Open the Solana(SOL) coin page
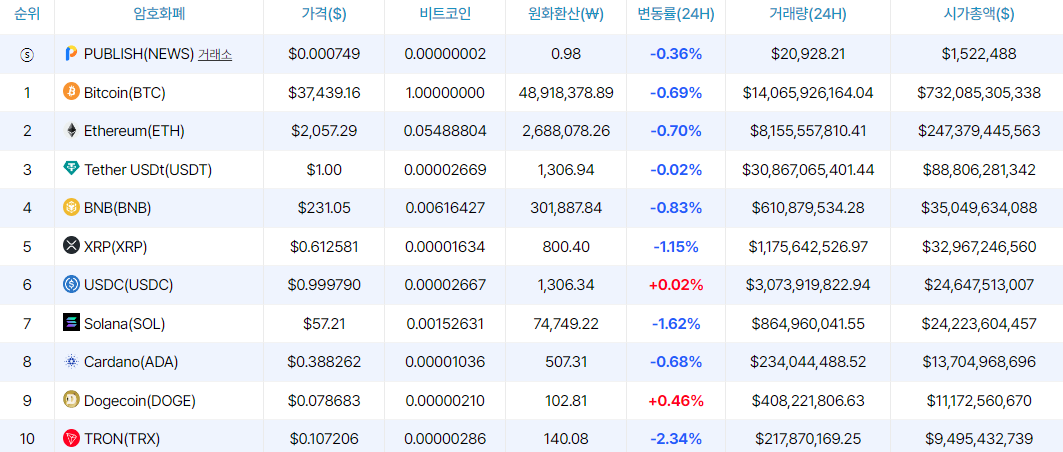1063x452 pixels. pyautogui.click(x=124, y=324)
